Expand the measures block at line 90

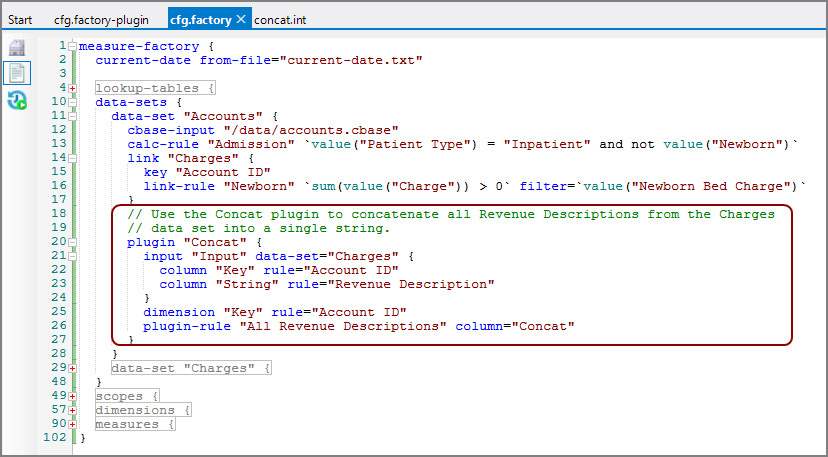tap(72, 424)
